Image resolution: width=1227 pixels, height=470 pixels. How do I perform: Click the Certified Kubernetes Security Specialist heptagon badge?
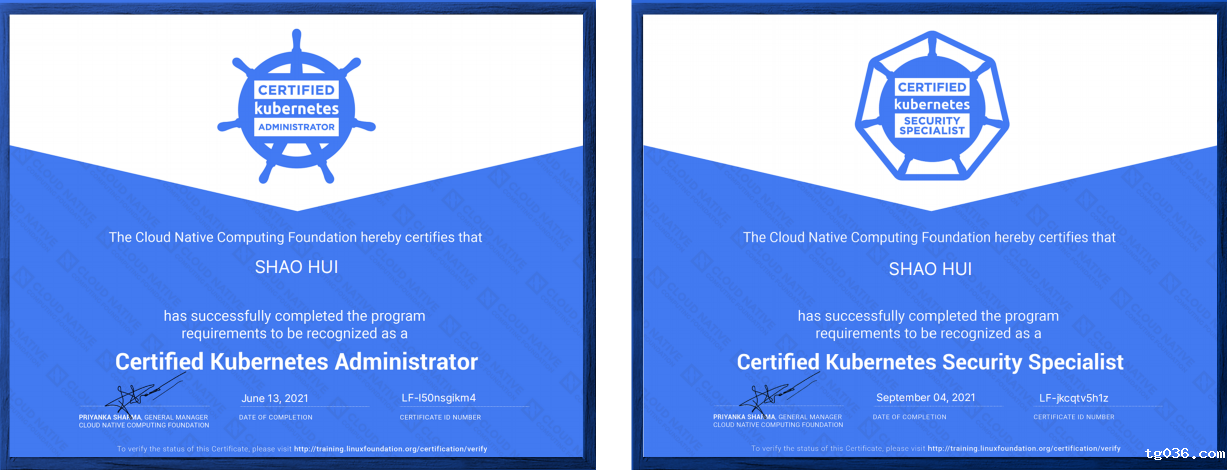click(x=931, y=106)
